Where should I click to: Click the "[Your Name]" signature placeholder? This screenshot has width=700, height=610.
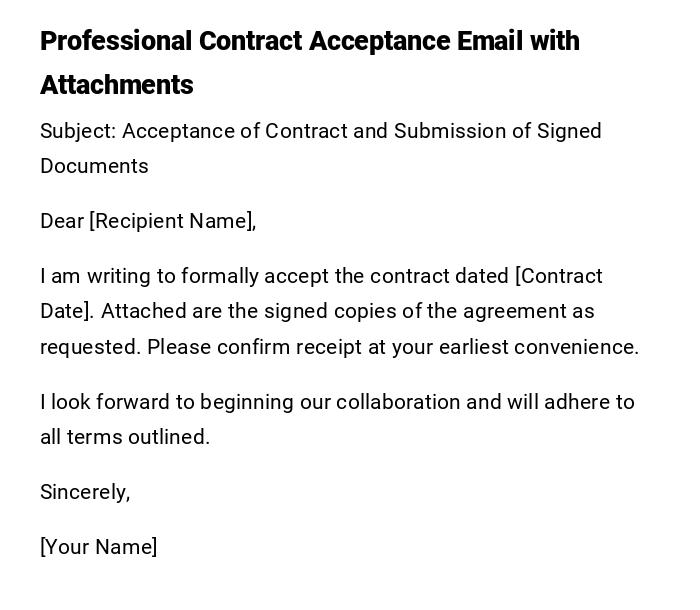coord(98,548)
